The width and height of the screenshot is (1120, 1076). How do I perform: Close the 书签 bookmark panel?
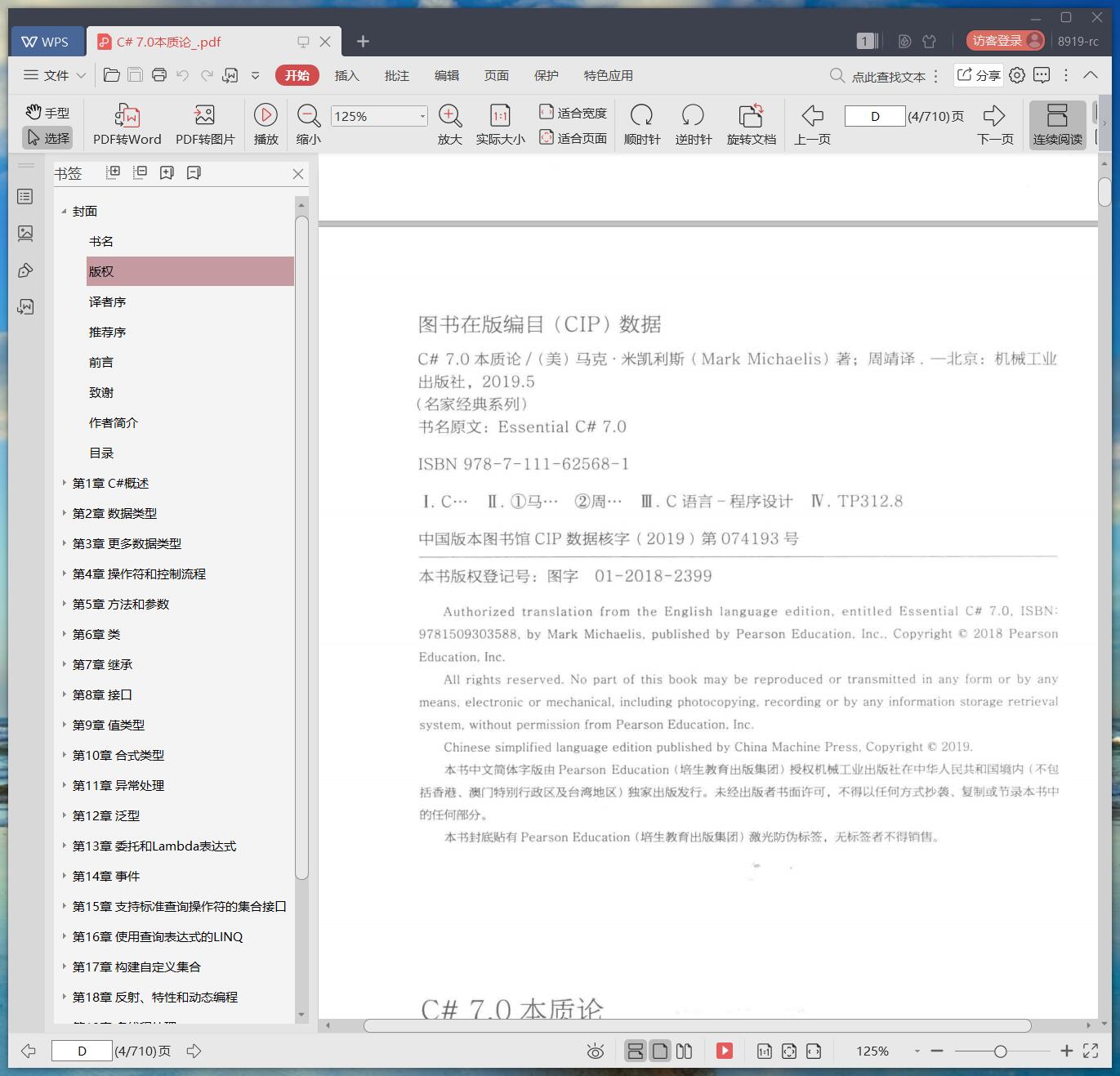pyautogui.click(x=298, y=174)
